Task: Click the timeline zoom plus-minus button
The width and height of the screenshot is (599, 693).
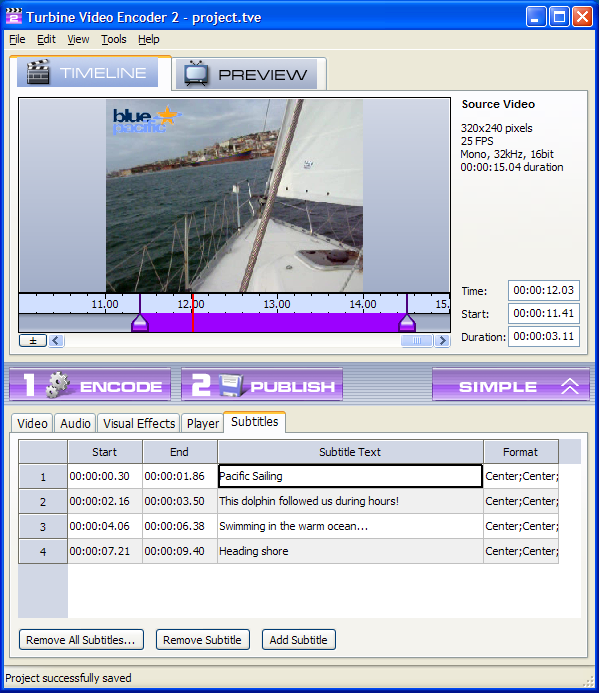Action: coord(33,341)
